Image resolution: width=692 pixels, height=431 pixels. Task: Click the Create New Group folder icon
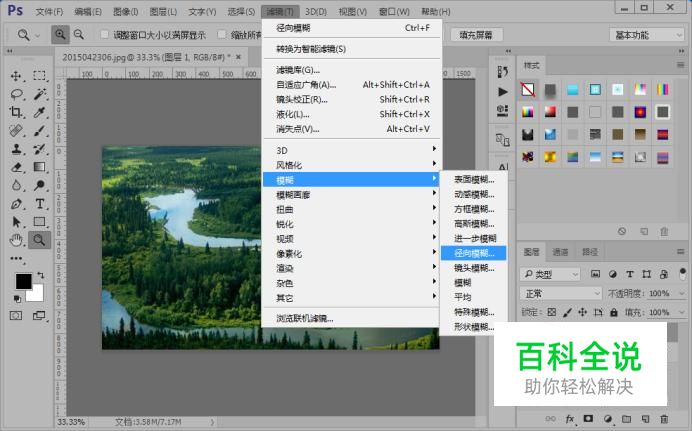point(626,419)
